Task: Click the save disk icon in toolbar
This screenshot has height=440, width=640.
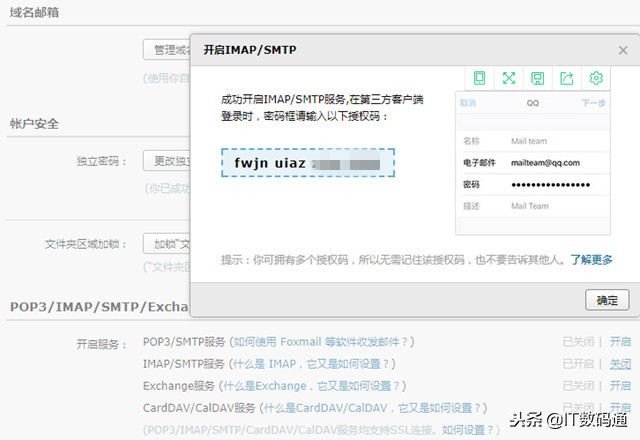Action: pos(538,78)
